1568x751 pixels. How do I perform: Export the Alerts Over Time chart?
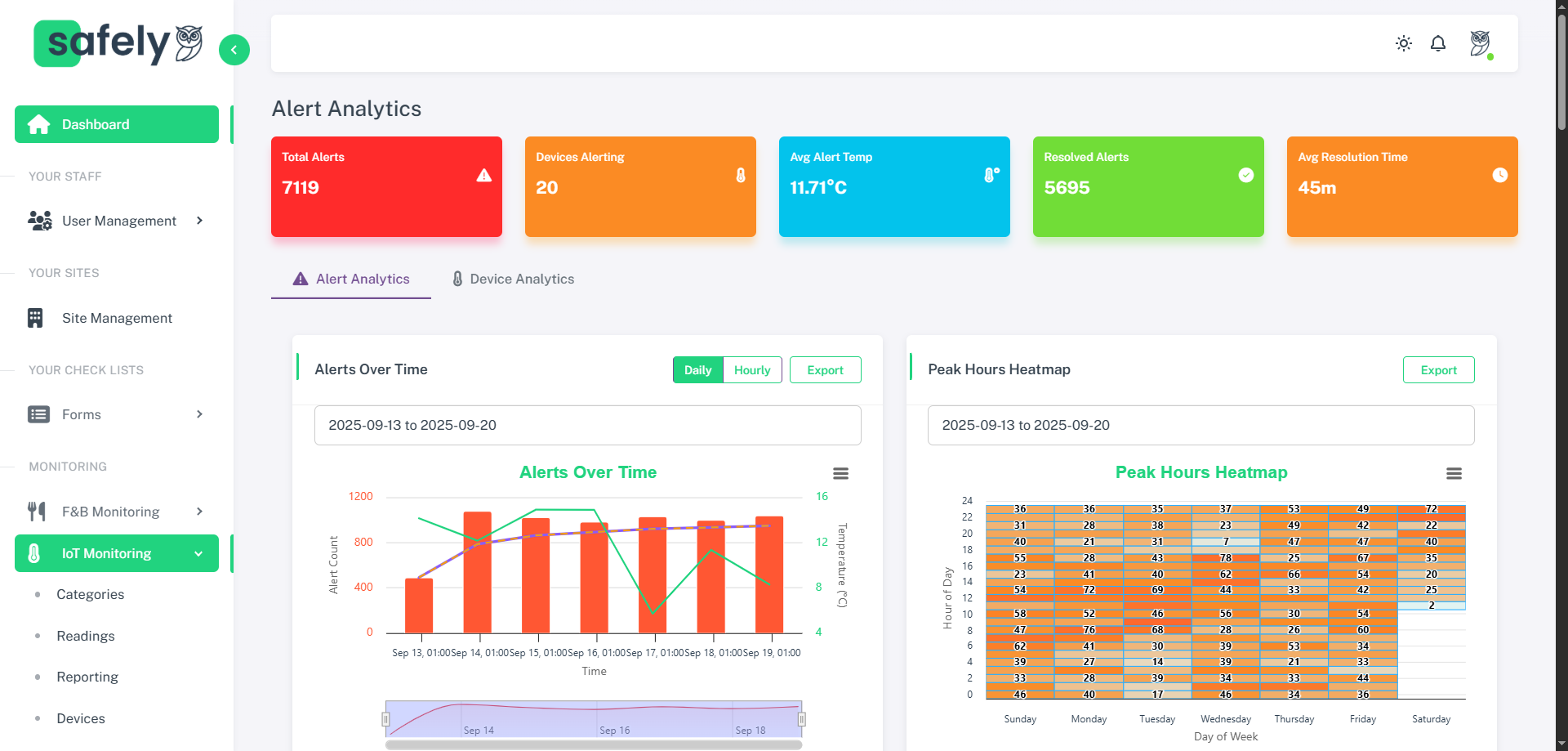pyautogui.click(x=825, y=370)
